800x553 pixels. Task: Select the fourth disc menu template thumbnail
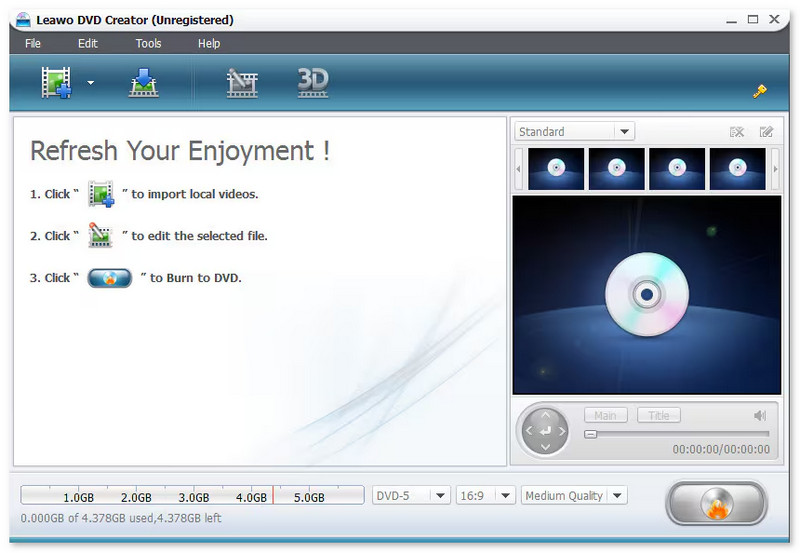738,169
